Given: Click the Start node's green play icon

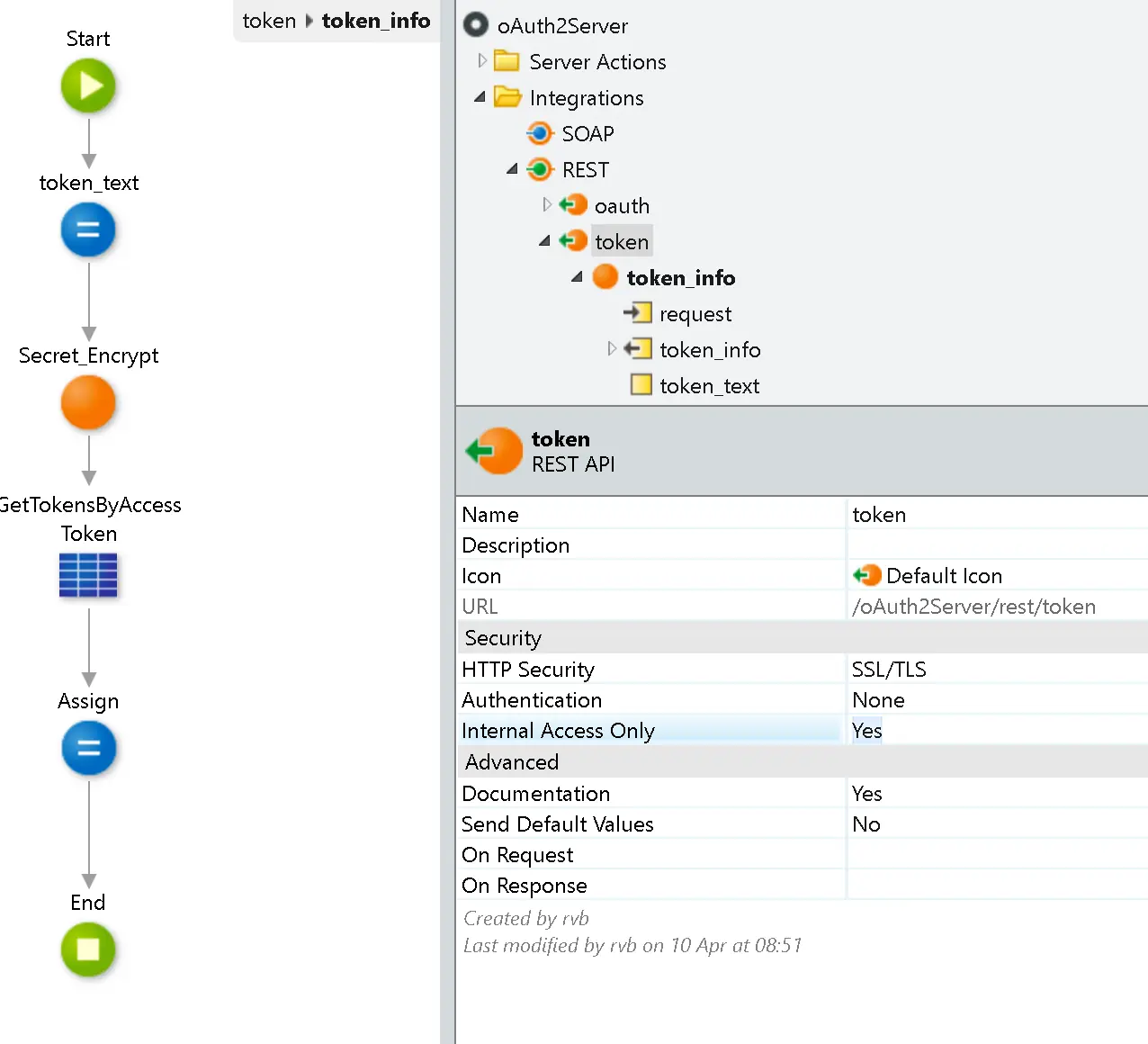Looking at the screenshot, I should click(87, 85).
